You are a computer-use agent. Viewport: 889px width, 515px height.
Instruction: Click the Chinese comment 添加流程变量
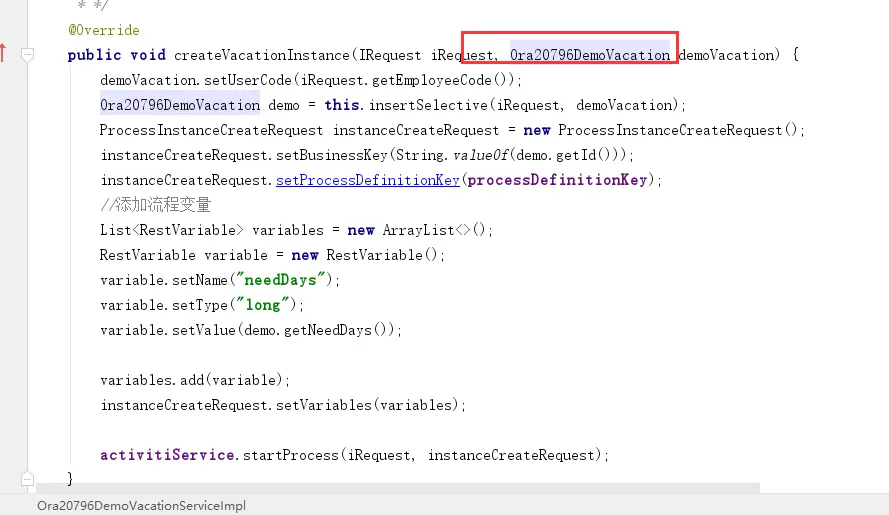[x=163, y=205]
